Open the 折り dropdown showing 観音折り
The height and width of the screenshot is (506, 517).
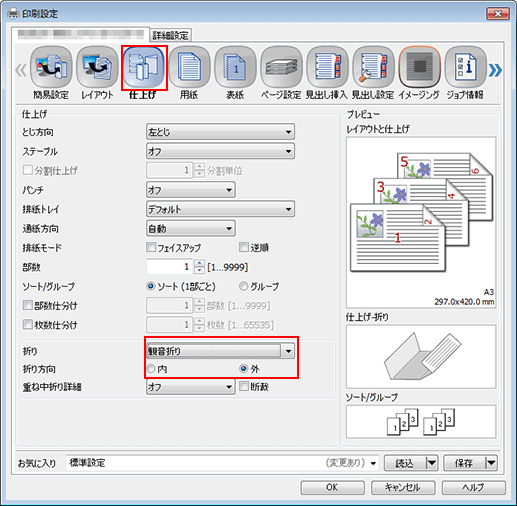(x=220, y=351)
